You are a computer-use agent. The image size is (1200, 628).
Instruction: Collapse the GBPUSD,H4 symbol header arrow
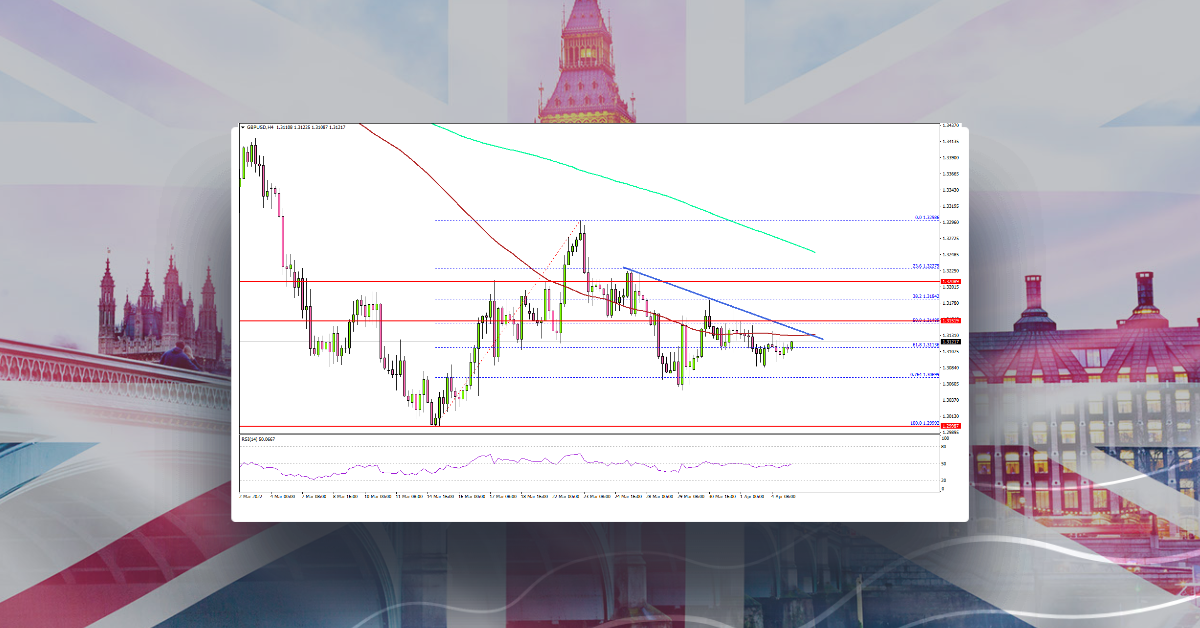pyautogui.click(x=243, y=126)
